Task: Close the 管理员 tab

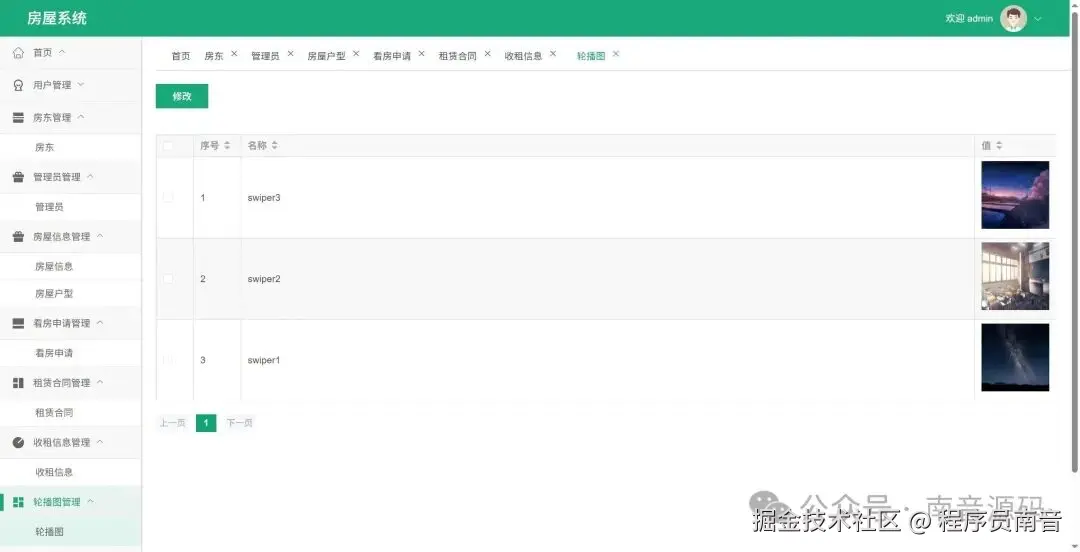Action: pos(291,53)
